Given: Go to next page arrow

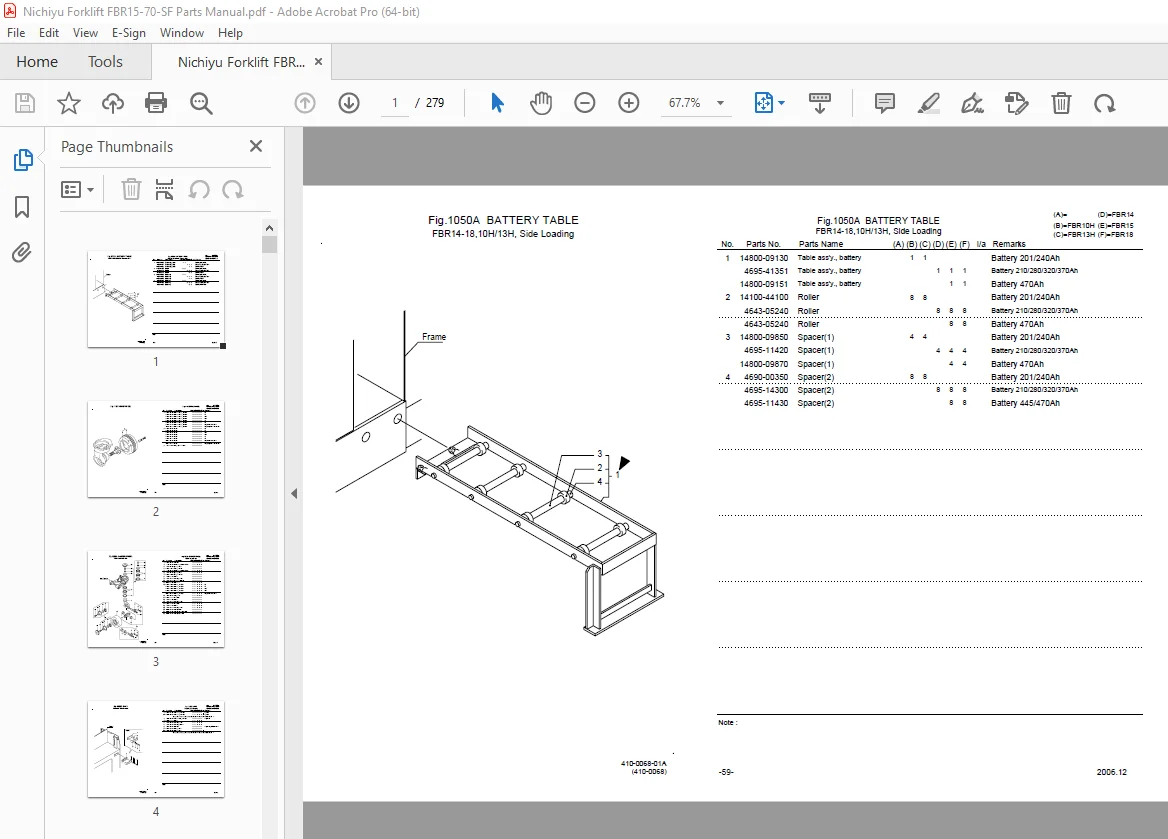Looking at the screenshot, I should (x=349, y=103).
